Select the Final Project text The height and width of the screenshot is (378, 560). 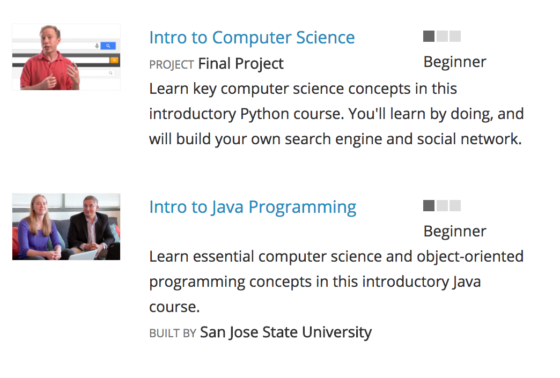point(241,64)
